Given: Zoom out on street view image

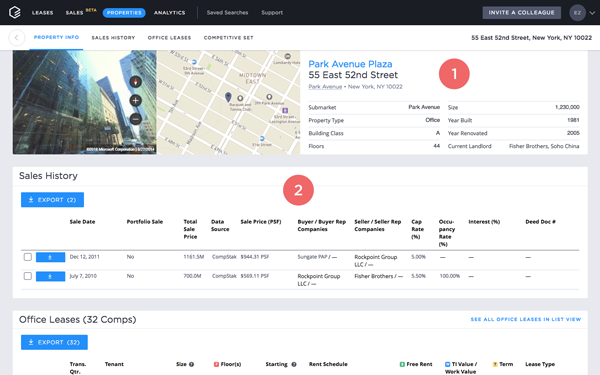Looking at the screenshot, I should pos(135,119).
